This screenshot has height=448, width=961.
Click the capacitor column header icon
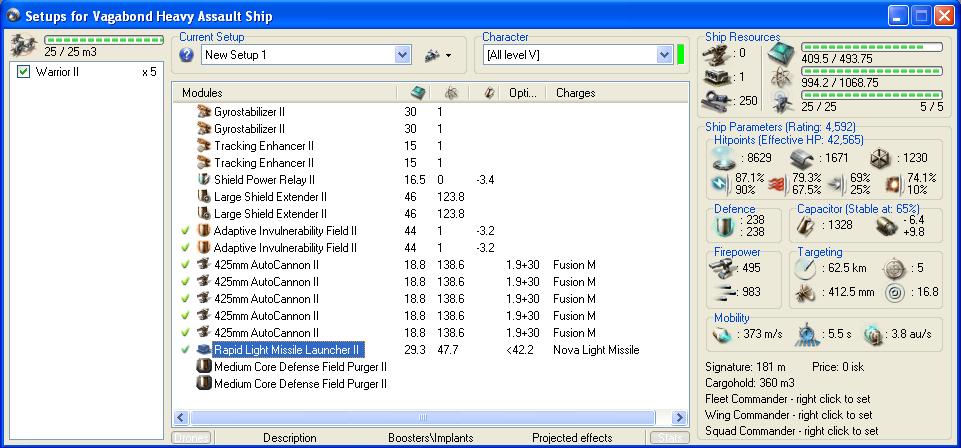[489, 93]
